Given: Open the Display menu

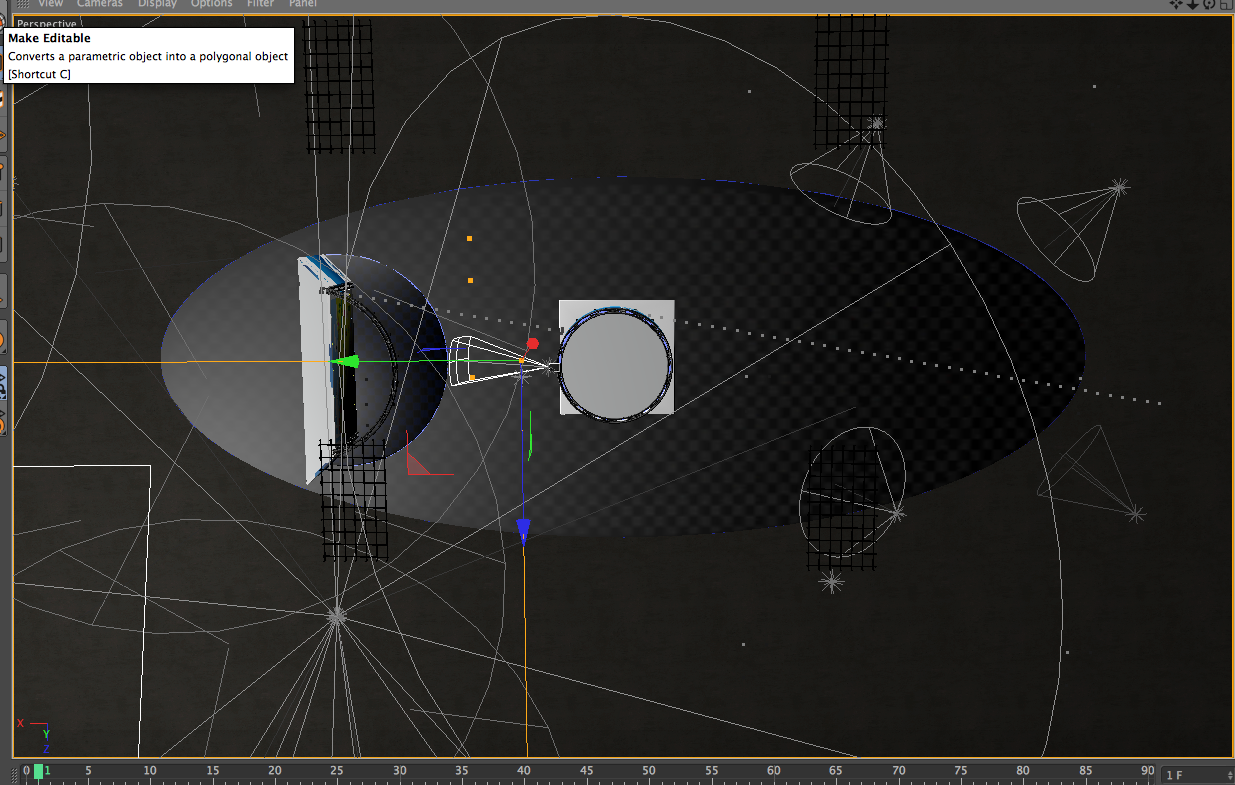Looking at the screenshot, I should [157, 4].
